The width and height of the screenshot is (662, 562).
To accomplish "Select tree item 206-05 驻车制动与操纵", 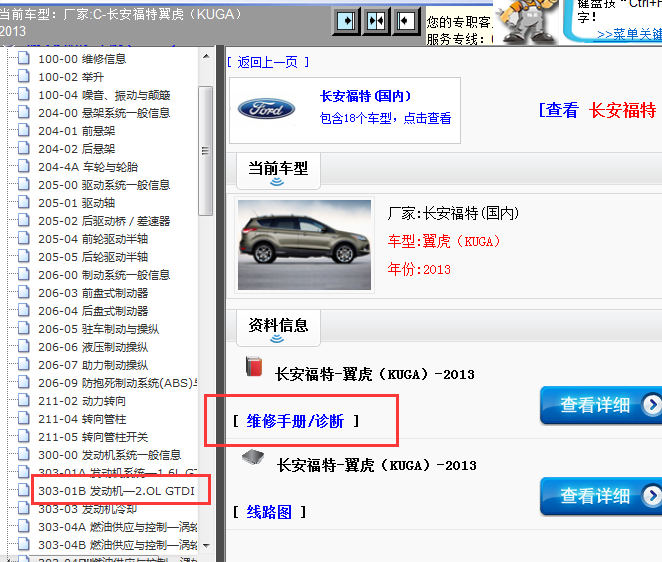I will [98, 329].
